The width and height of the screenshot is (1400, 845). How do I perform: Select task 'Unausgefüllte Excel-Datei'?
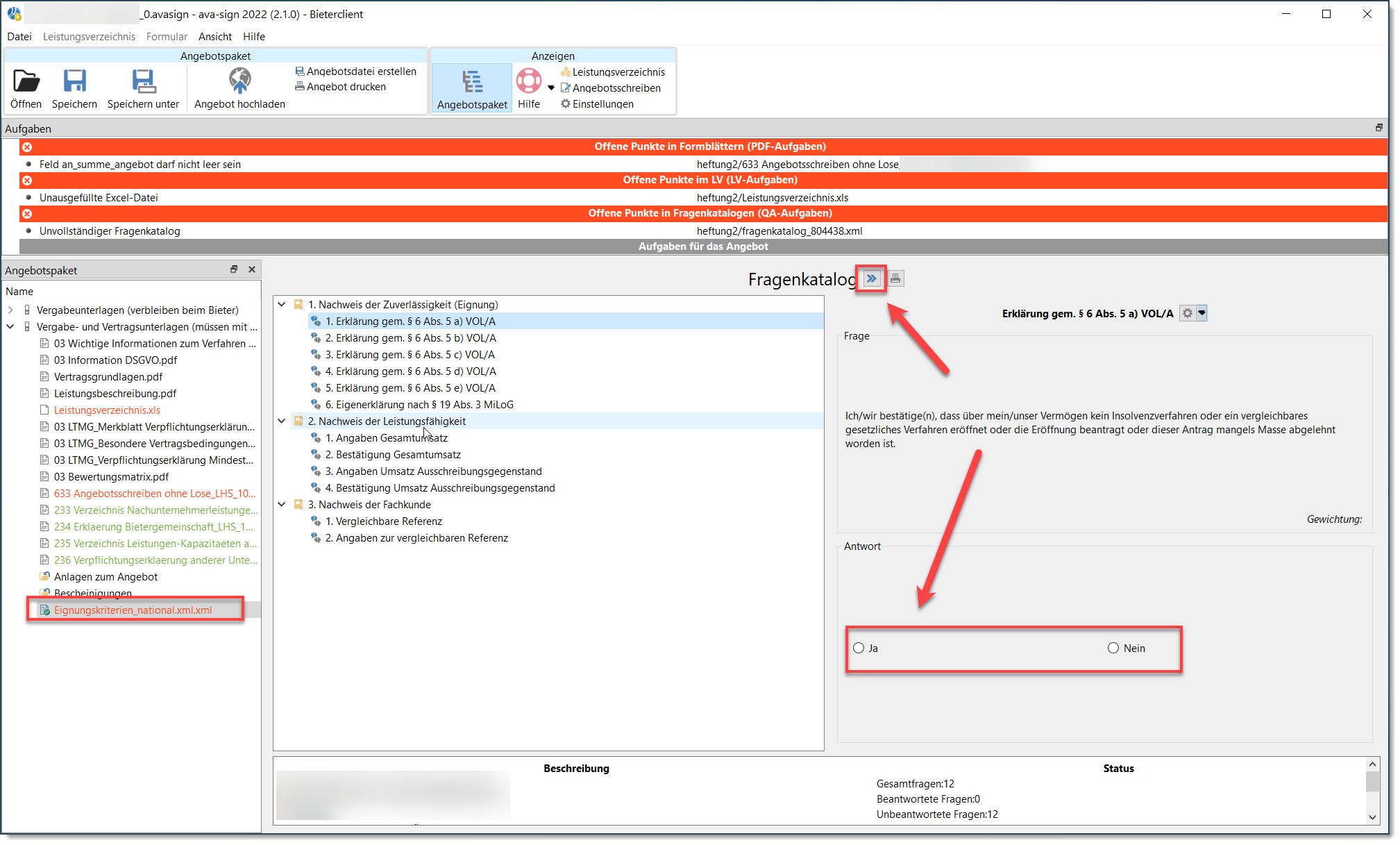[x=99, y=198]
